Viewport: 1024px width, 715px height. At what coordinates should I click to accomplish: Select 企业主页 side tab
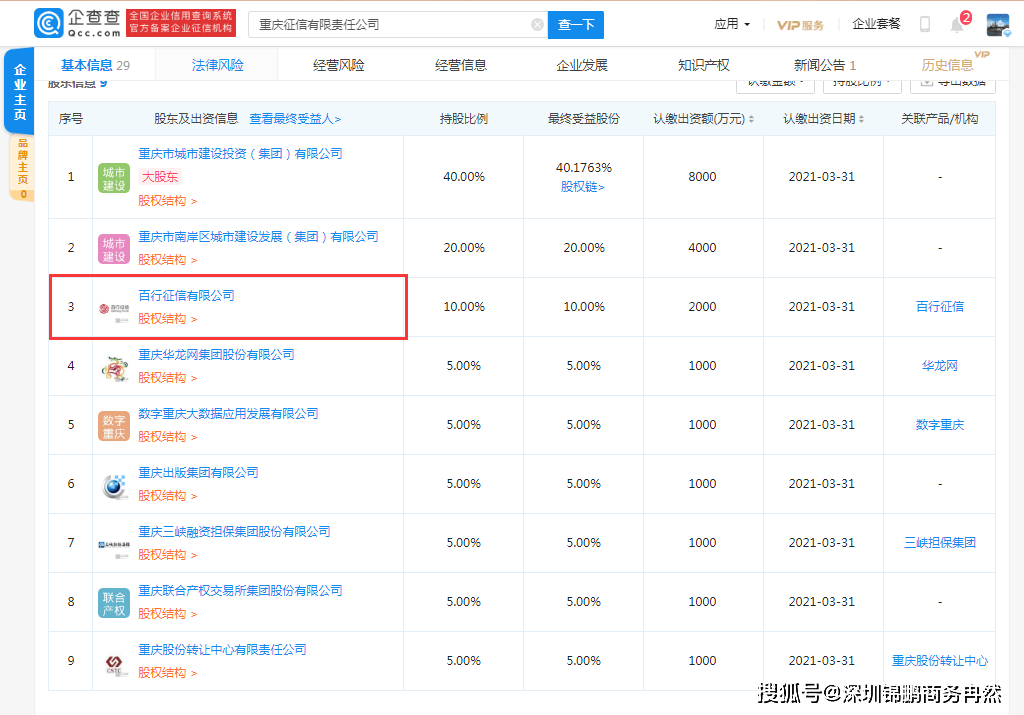tap(20, 91)
